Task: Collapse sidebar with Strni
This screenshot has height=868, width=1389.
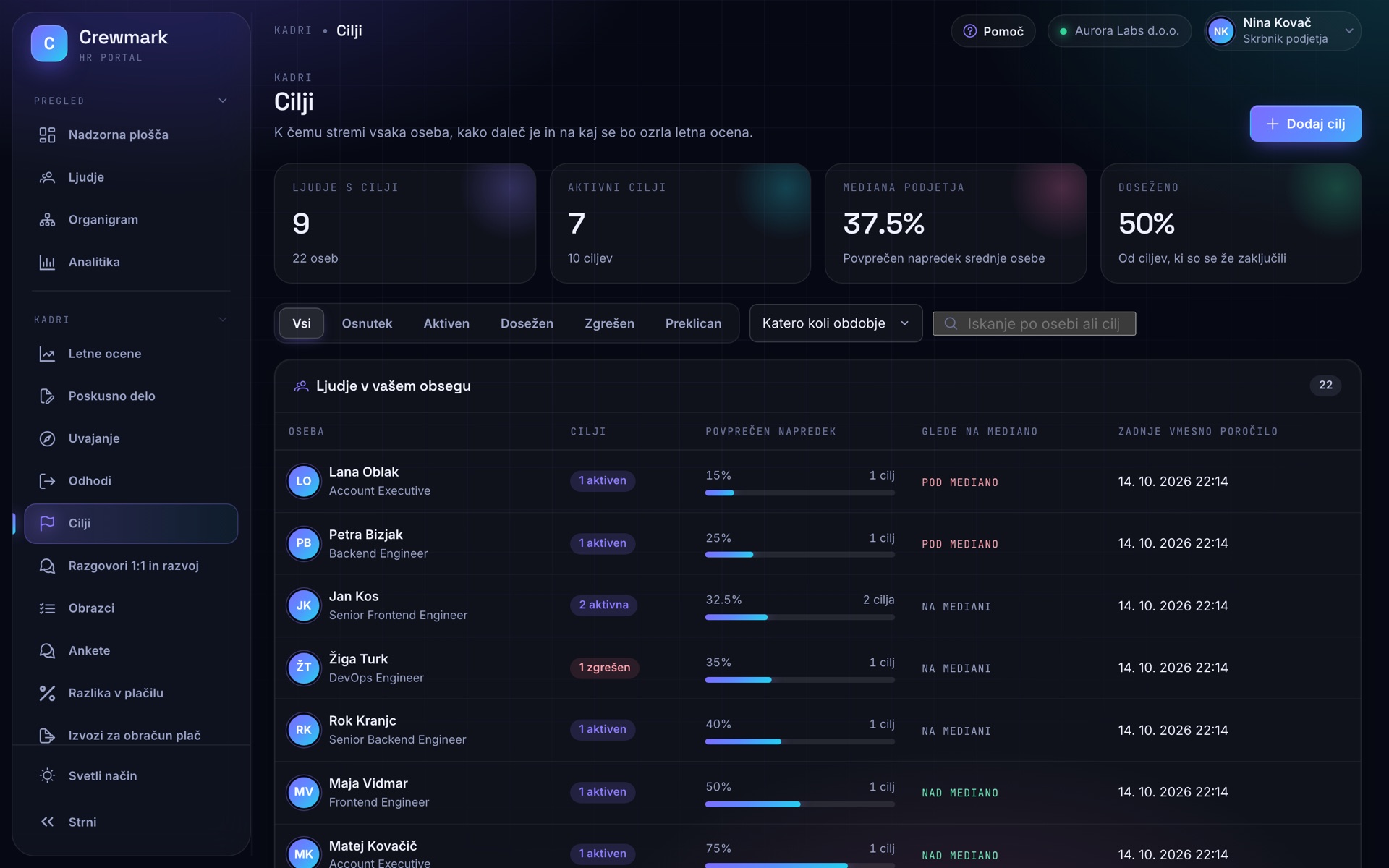Action: [131, 822]
